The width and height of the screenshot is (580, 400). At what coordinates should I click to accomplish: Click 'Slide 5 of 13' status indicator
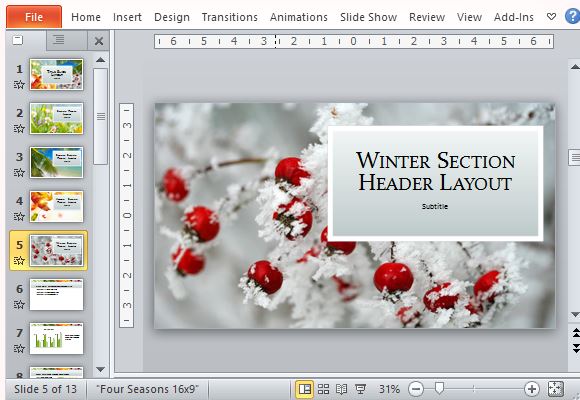[x=45, y=389]
